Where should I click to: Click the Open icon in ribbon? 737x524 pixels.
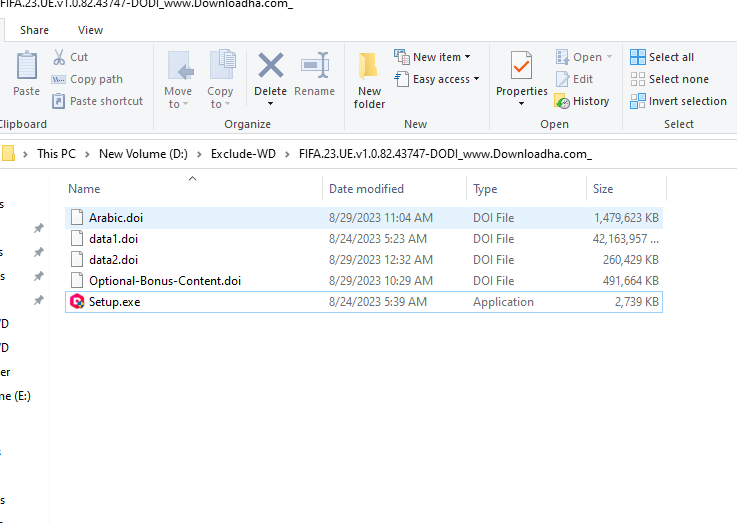coord(562,57)
